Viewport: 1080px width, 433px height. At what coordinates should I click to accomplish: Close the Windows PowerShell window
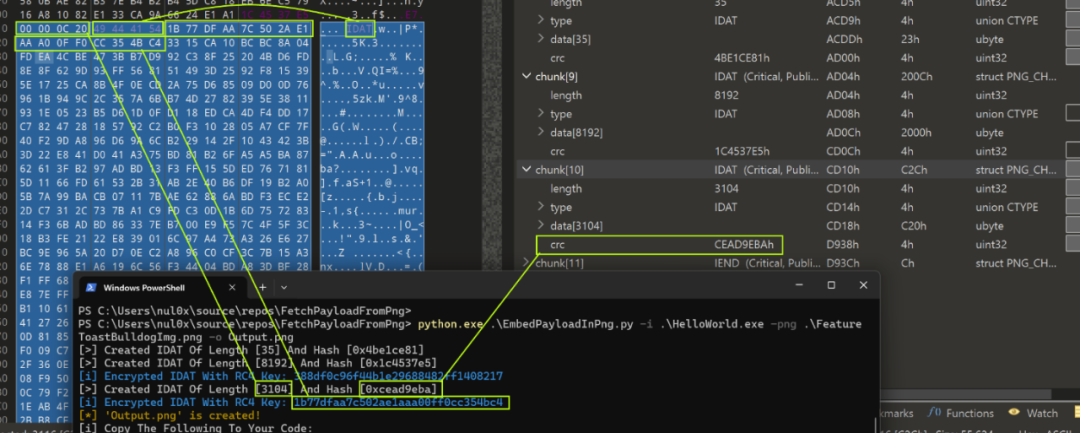pos(862,285)
